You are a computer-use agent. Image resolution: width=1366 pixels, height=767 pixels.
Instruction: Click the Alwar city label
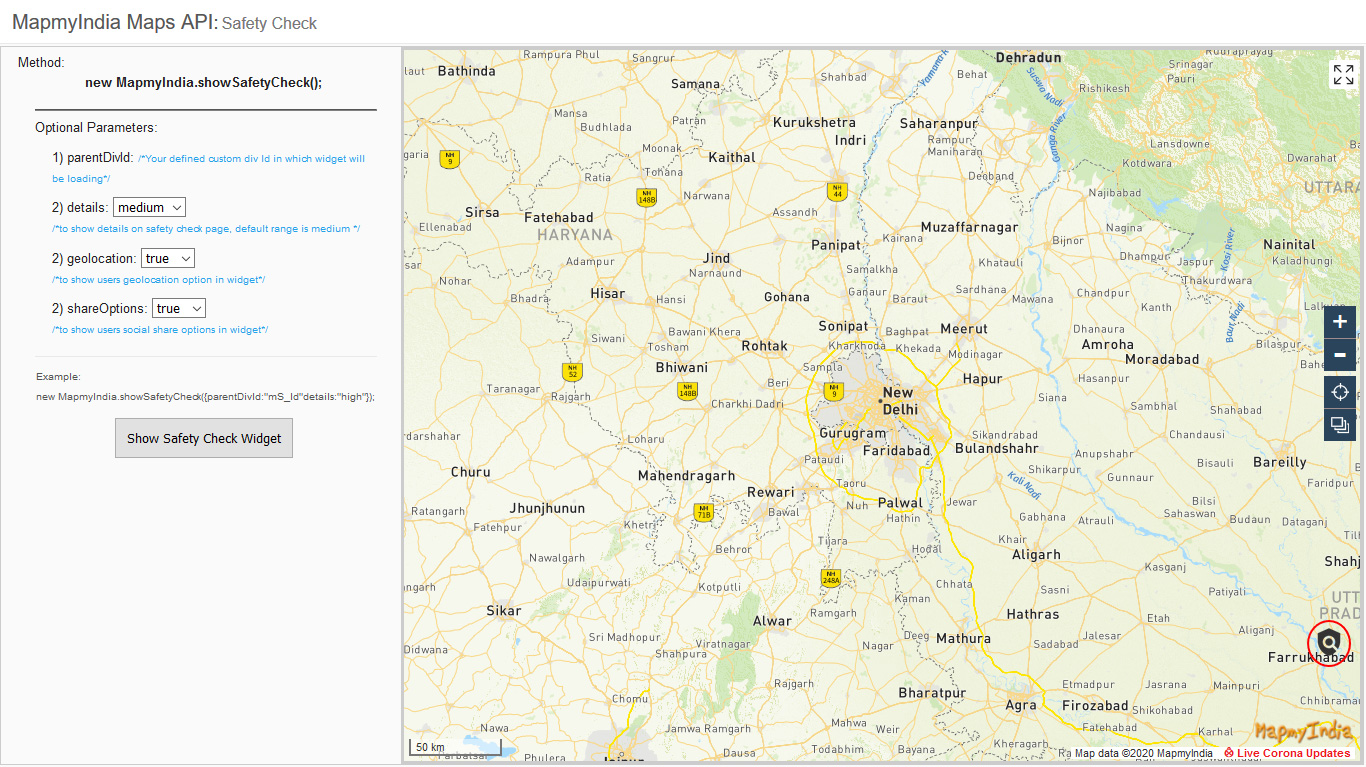pyautogui.click(x=772, y=621)
